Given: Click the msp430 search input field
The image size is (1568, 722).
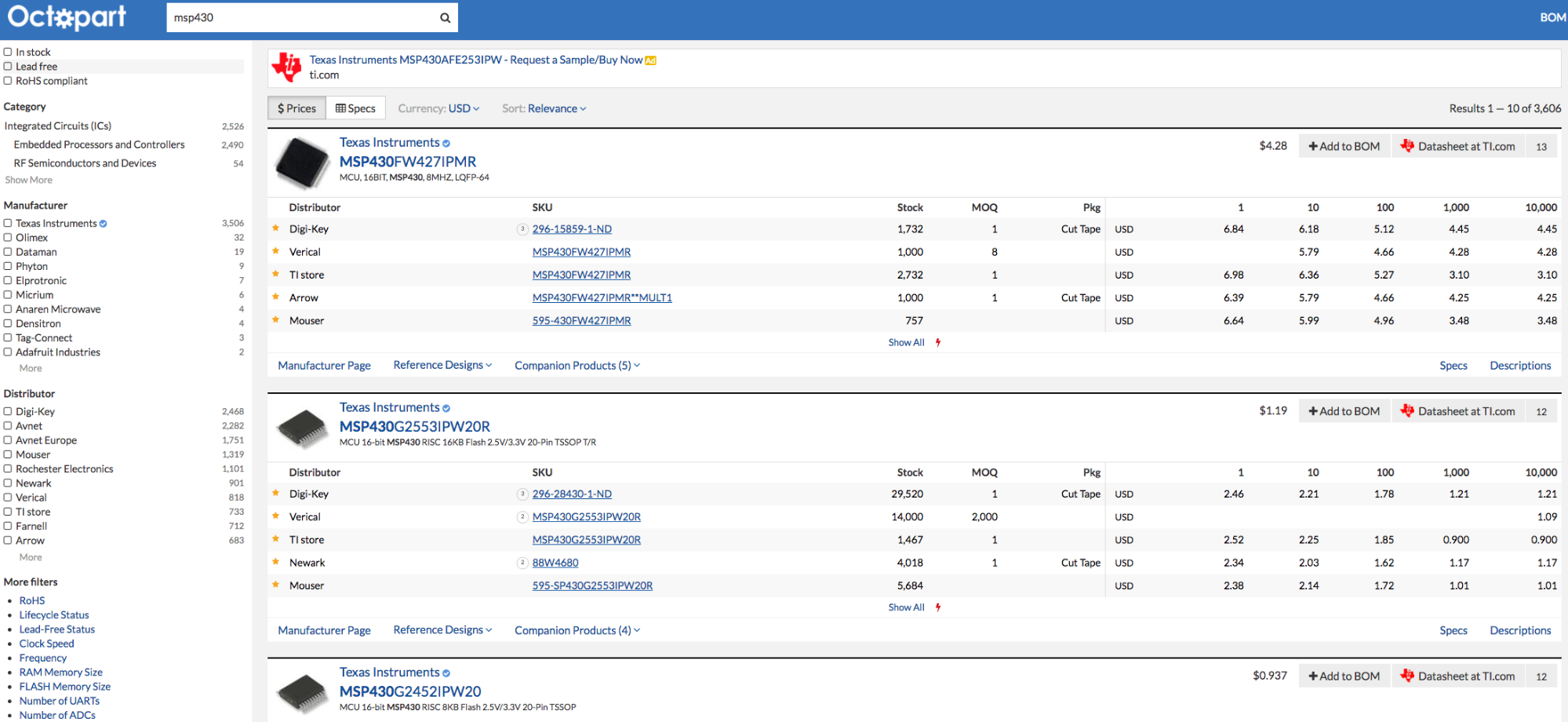Looking at the screenshot, I should [301, 17].
